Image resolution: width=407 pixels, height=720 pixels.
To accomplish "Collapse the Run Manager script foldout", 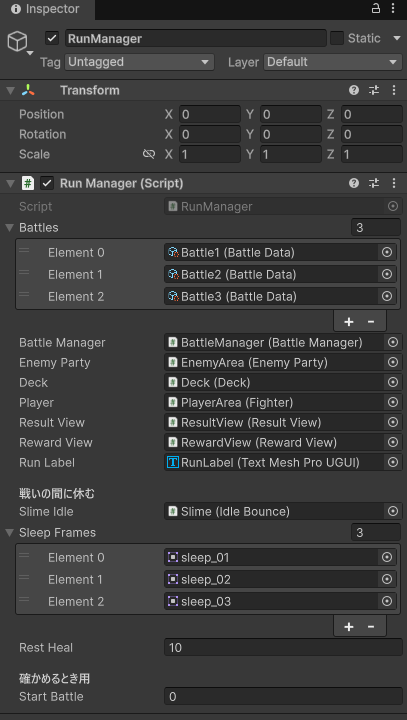I will (10, 184).
